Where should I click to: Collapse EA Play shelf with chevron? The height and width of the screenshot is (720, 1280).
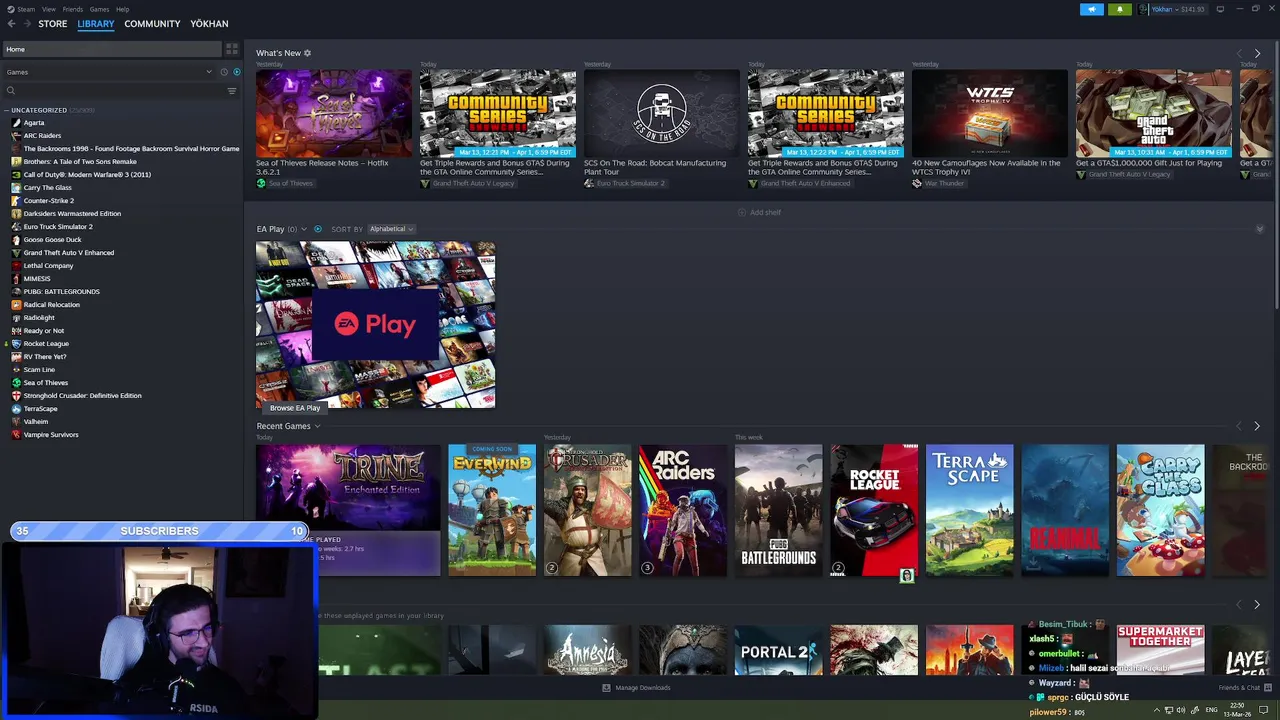click(x=1259, y=229)
